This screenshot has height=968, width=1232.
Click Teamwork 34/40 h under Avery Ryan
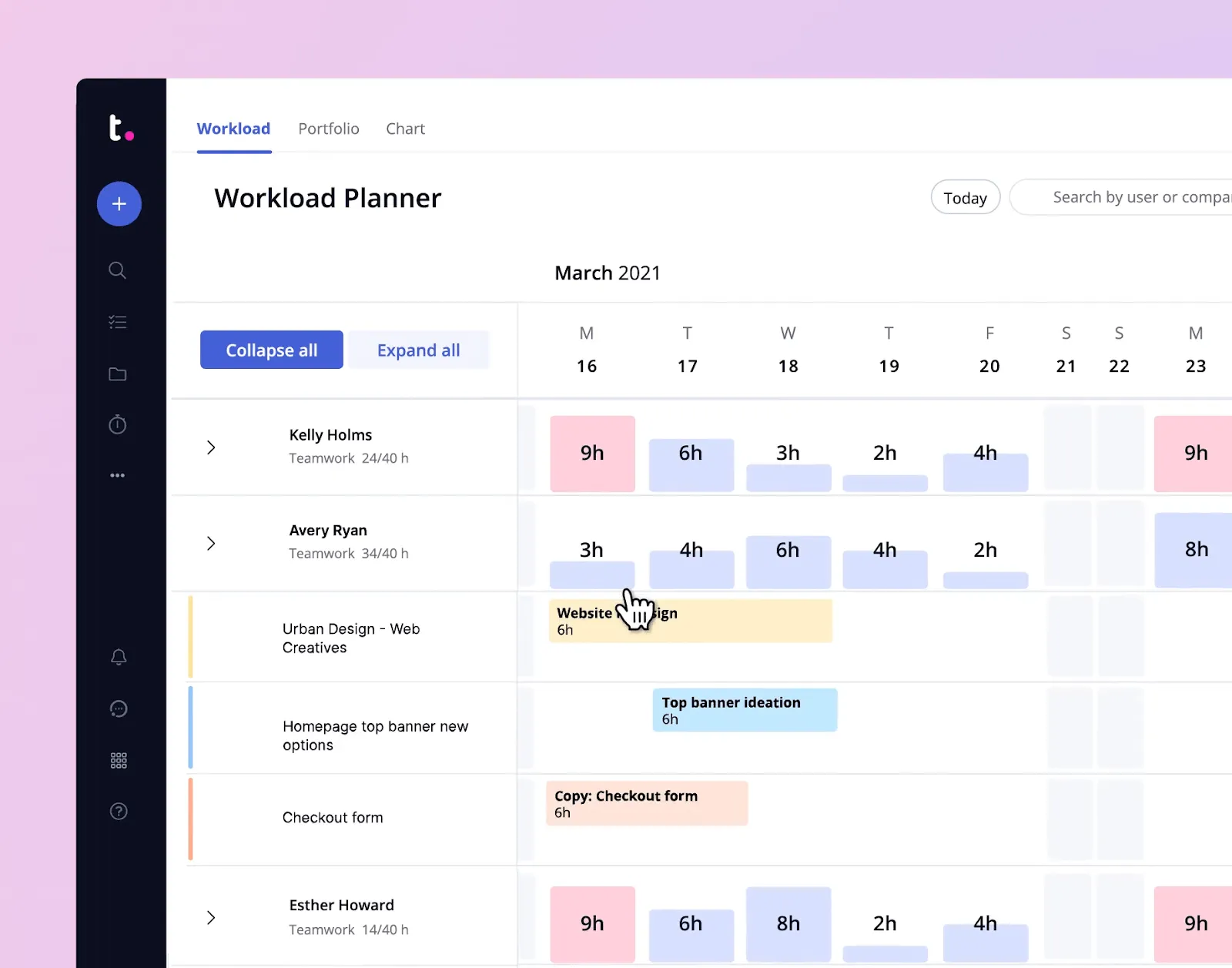pos(349,554)
